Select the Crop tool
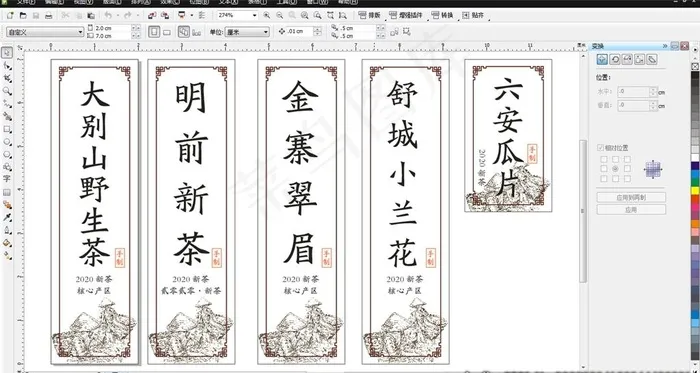 click(x=7, y=78)
